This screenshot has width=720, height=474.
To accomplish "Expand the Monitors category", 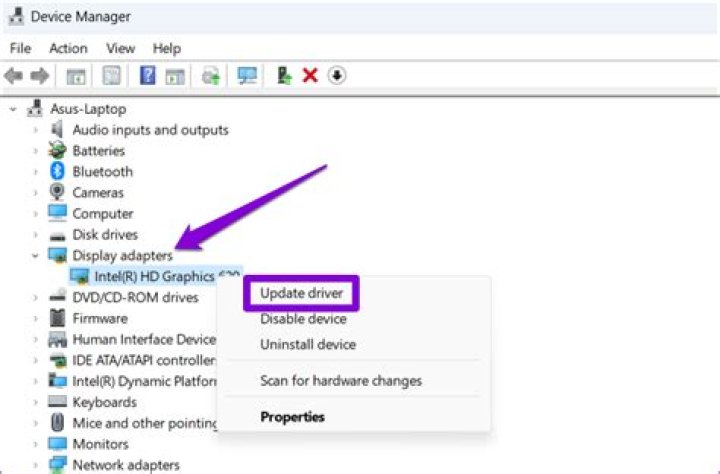I will [35, 444].
